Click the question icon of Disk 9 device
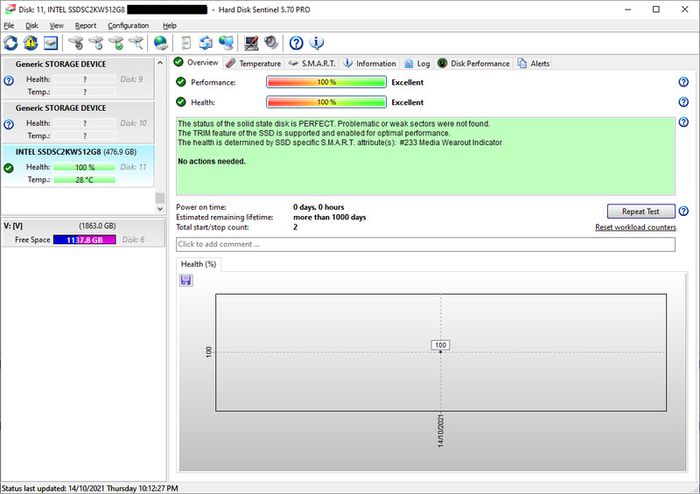700x494 pixels. click(8, 81)
